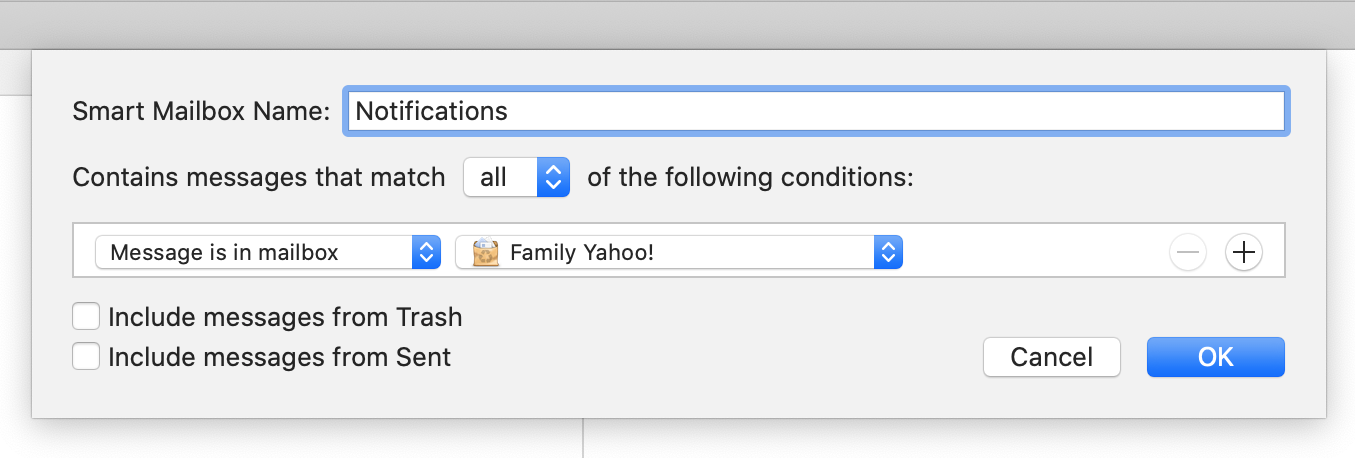Open 'Message is in mailbox' condition dropdown
Screen dimensions: 1355x458
(x=268, y=252)
